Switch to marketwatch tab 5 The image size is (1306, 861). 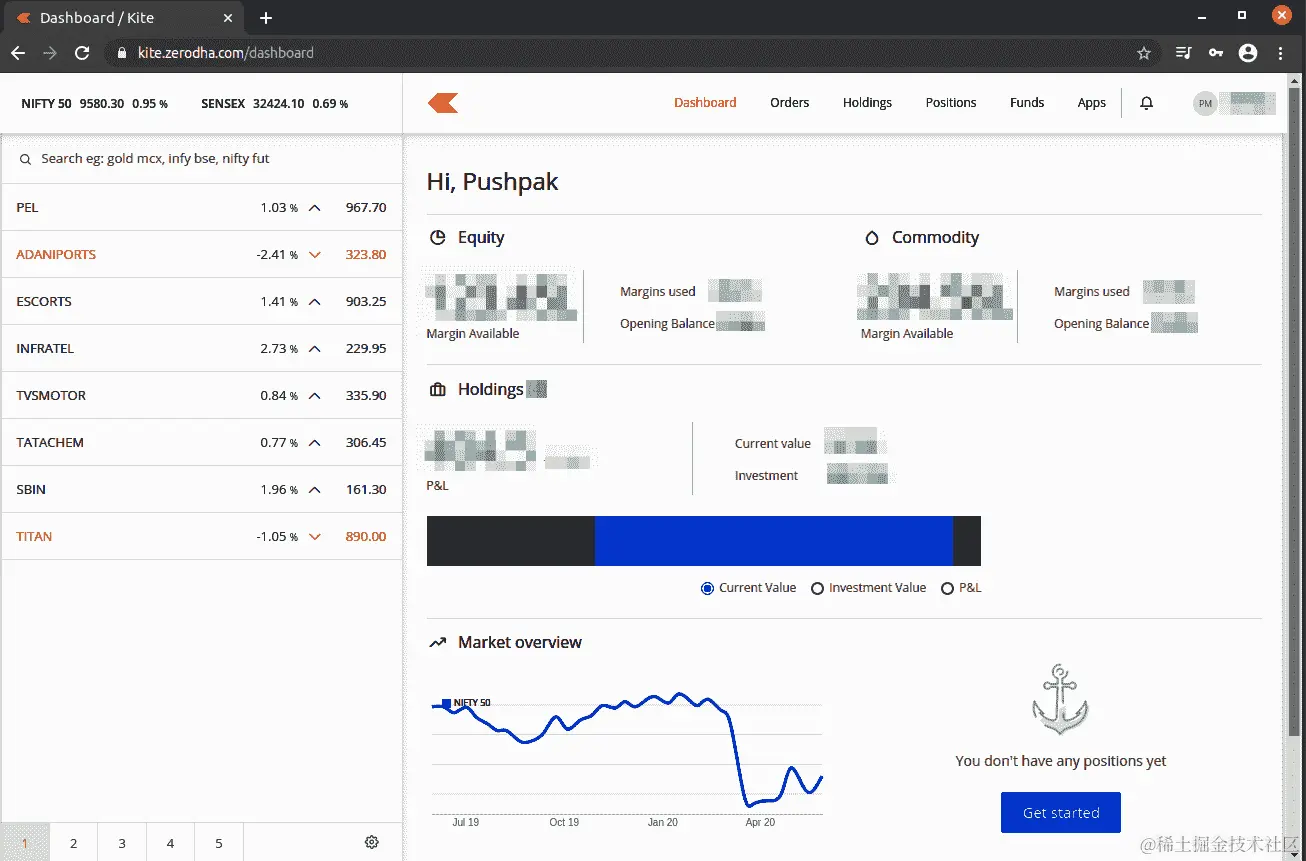[x=219, y=842]
